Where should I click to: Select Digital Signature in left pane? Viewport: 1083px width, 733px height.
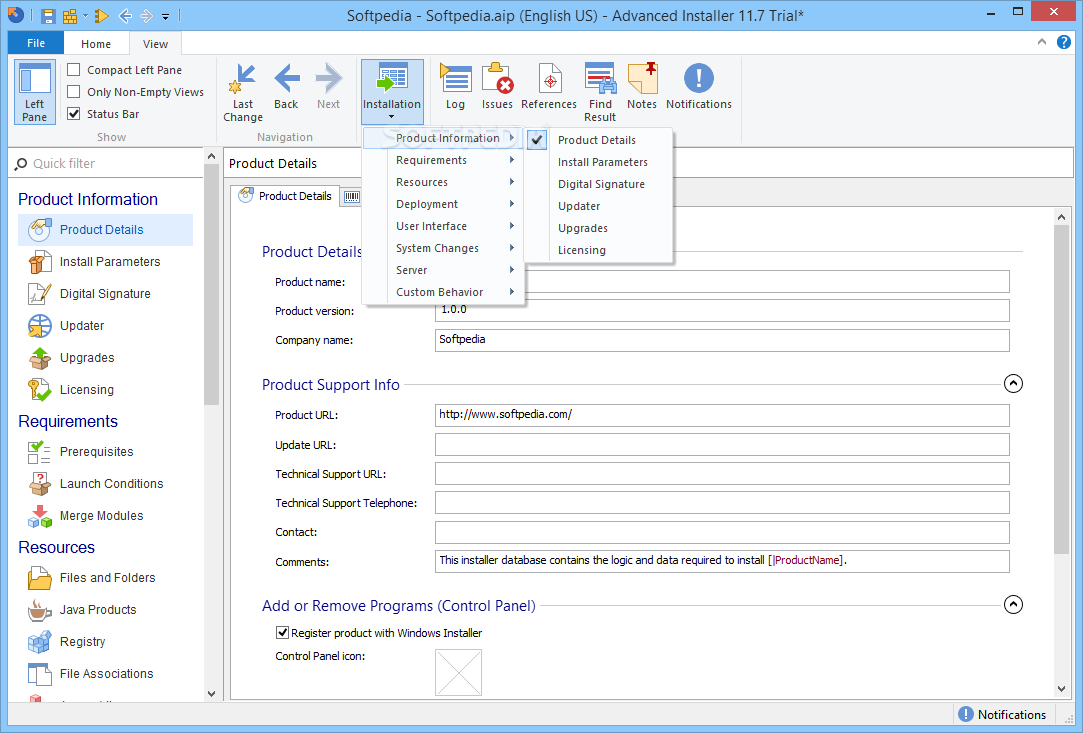pos(105,294)
